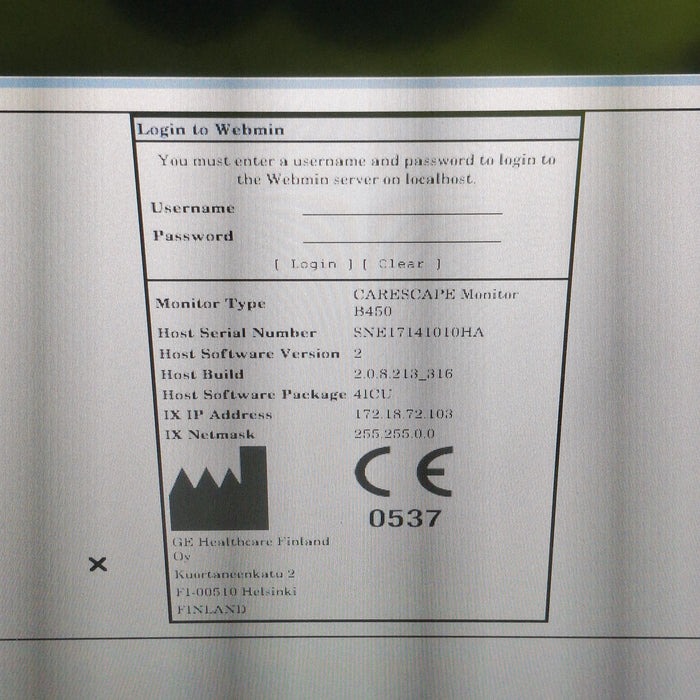700x700 pixels.
Task: Click the 'FI-00510 Helsinki' address line
Action: (x=236, y=592)
